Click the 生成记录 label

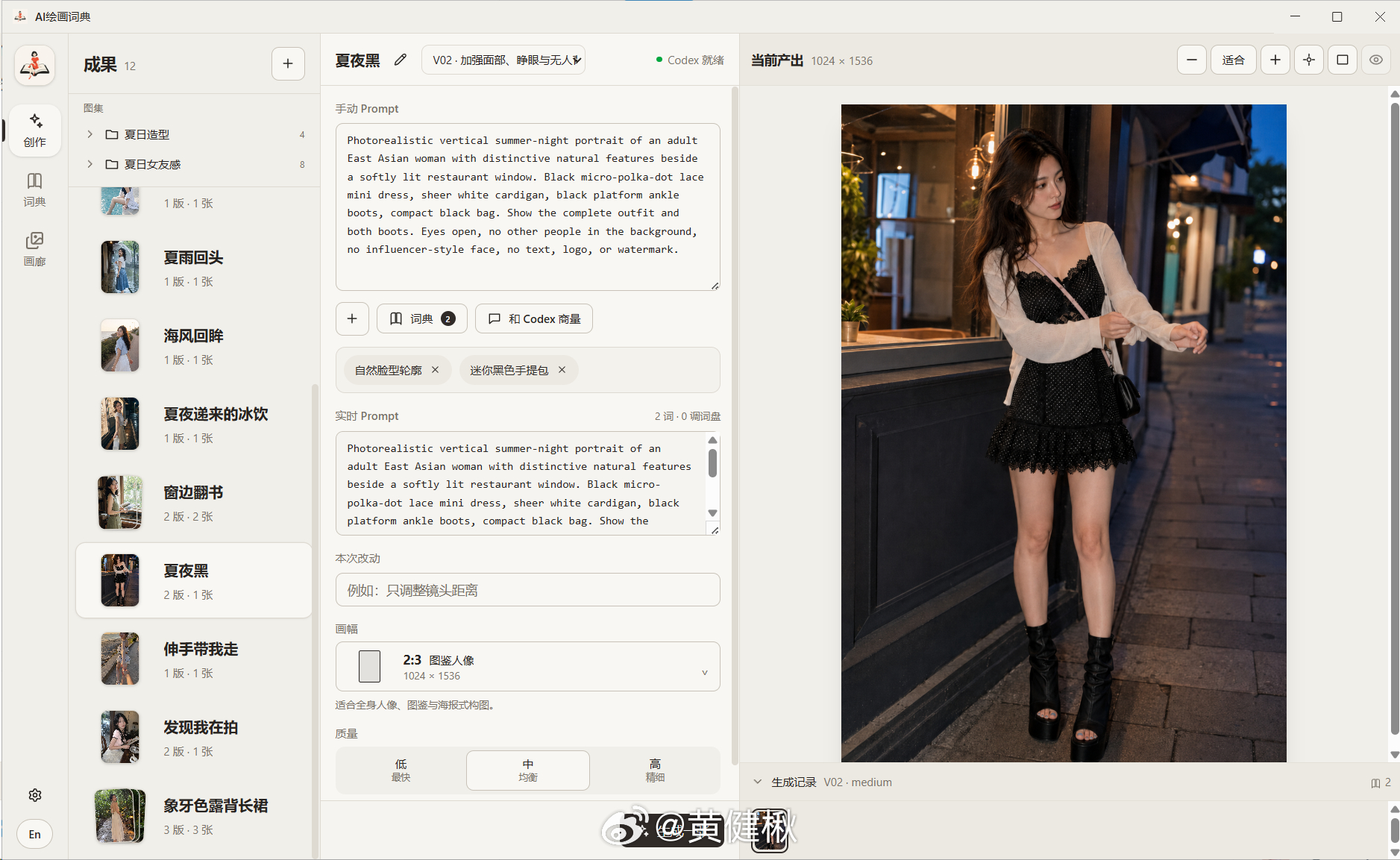click(794, 782)
